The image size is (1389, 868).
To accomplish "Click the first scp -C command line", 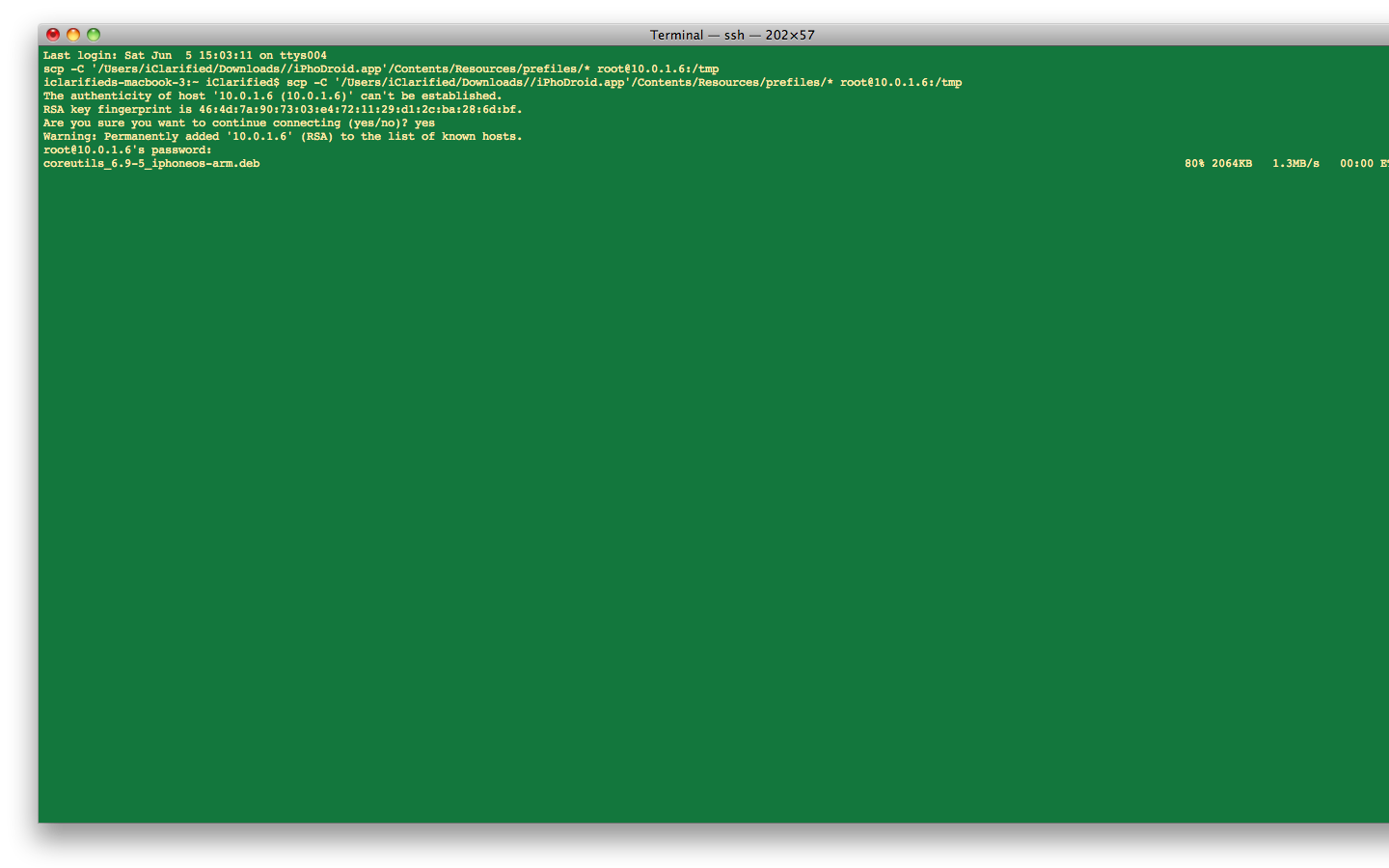I will pos(381,69).
